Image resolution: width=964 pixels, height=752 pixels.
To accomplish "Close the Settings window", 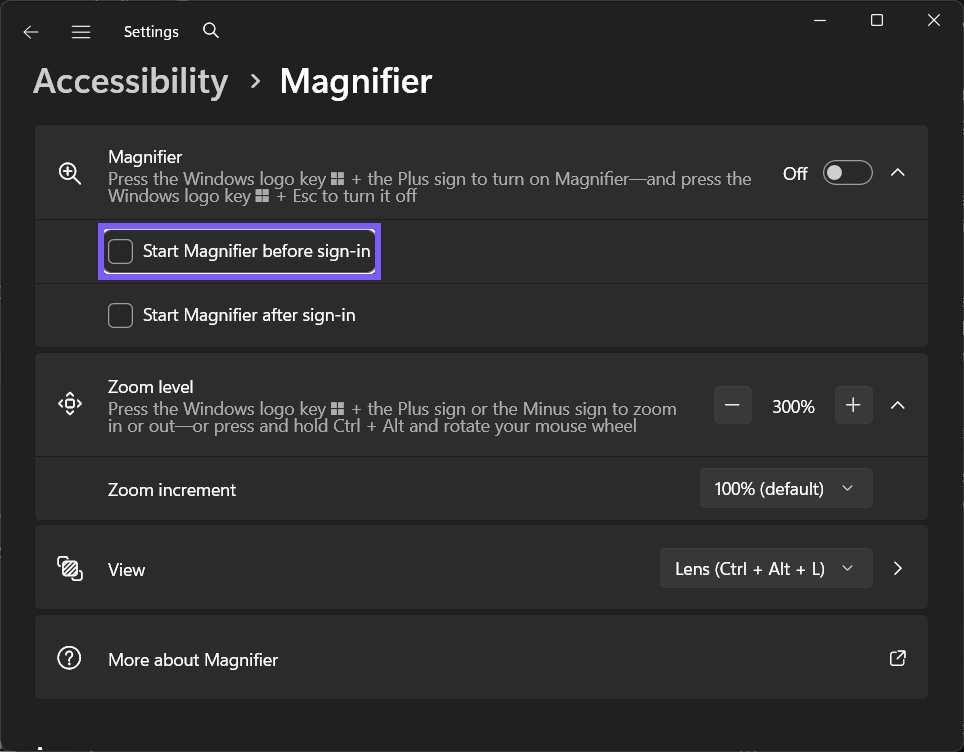I will pos(933,20).
